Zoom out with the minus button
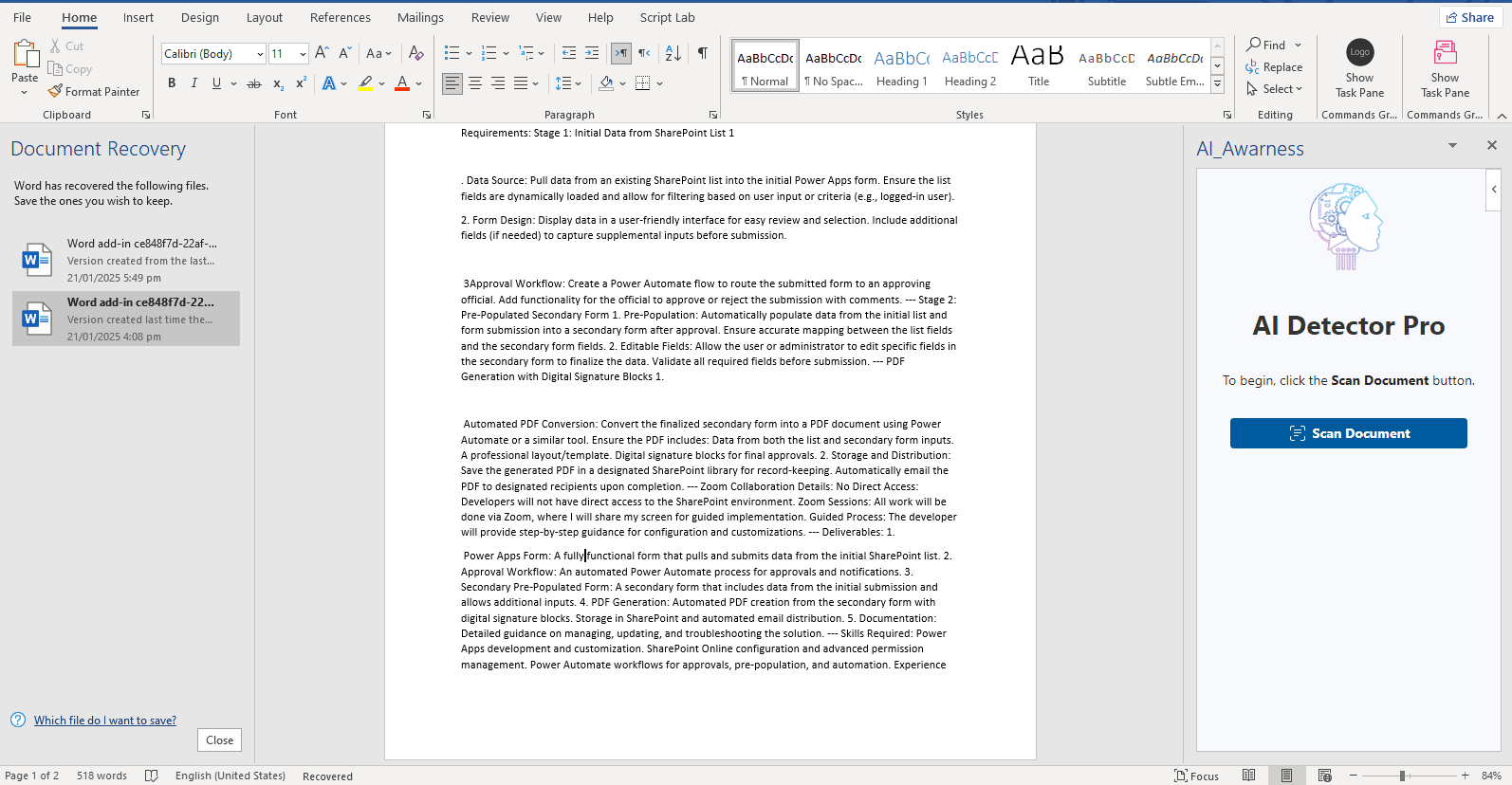The image size is (1512, 785). (1354, 776)
